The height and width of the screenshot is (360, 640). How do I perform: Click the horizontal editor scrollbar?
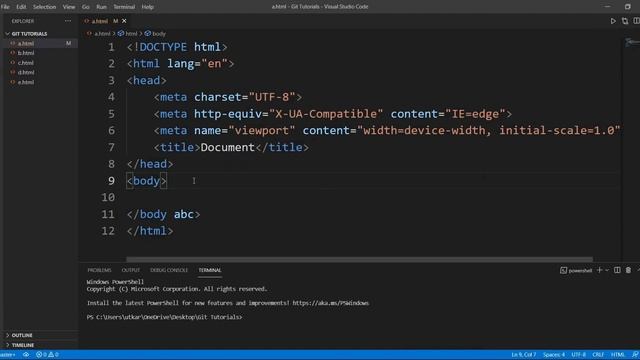point(360,259)
